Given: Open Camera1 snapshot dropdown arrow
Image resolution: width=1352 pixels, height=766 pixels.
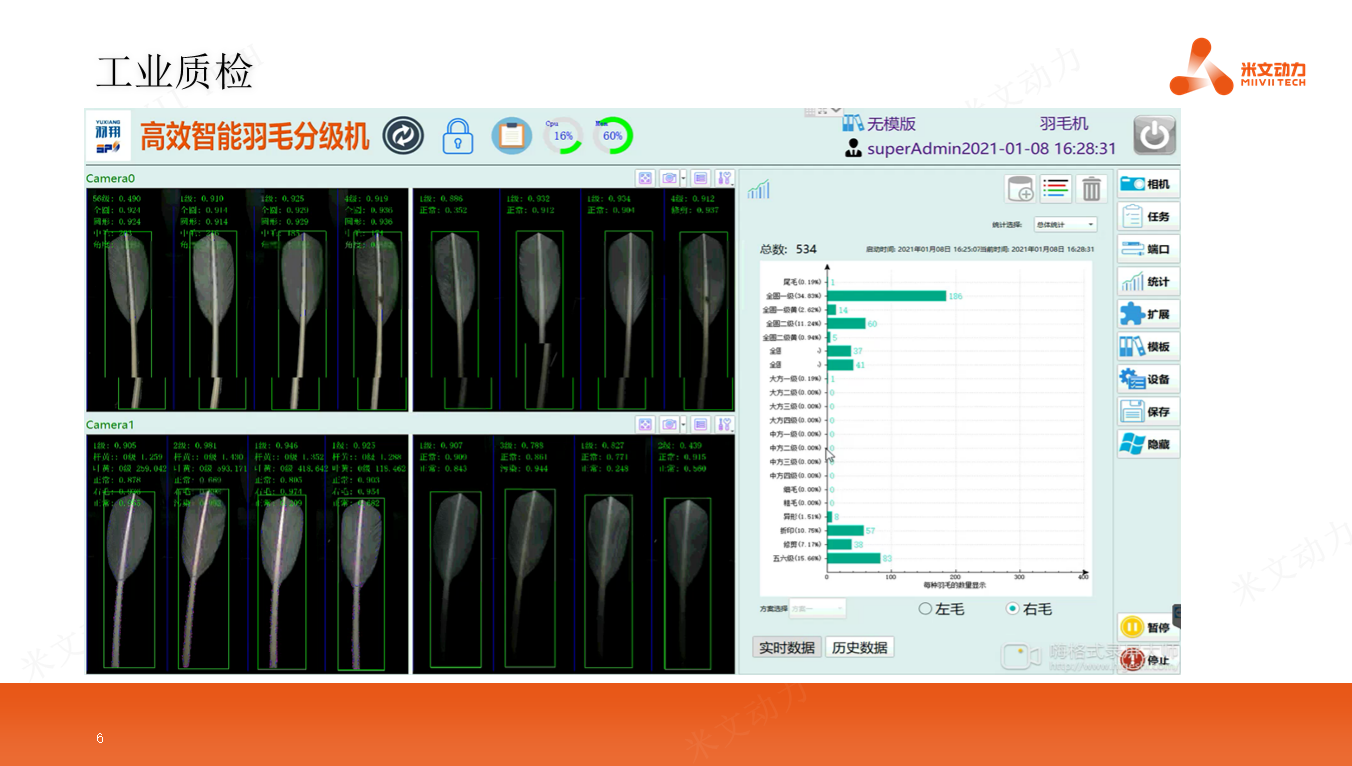Looking at the screenshot, I should pos(683,425).
